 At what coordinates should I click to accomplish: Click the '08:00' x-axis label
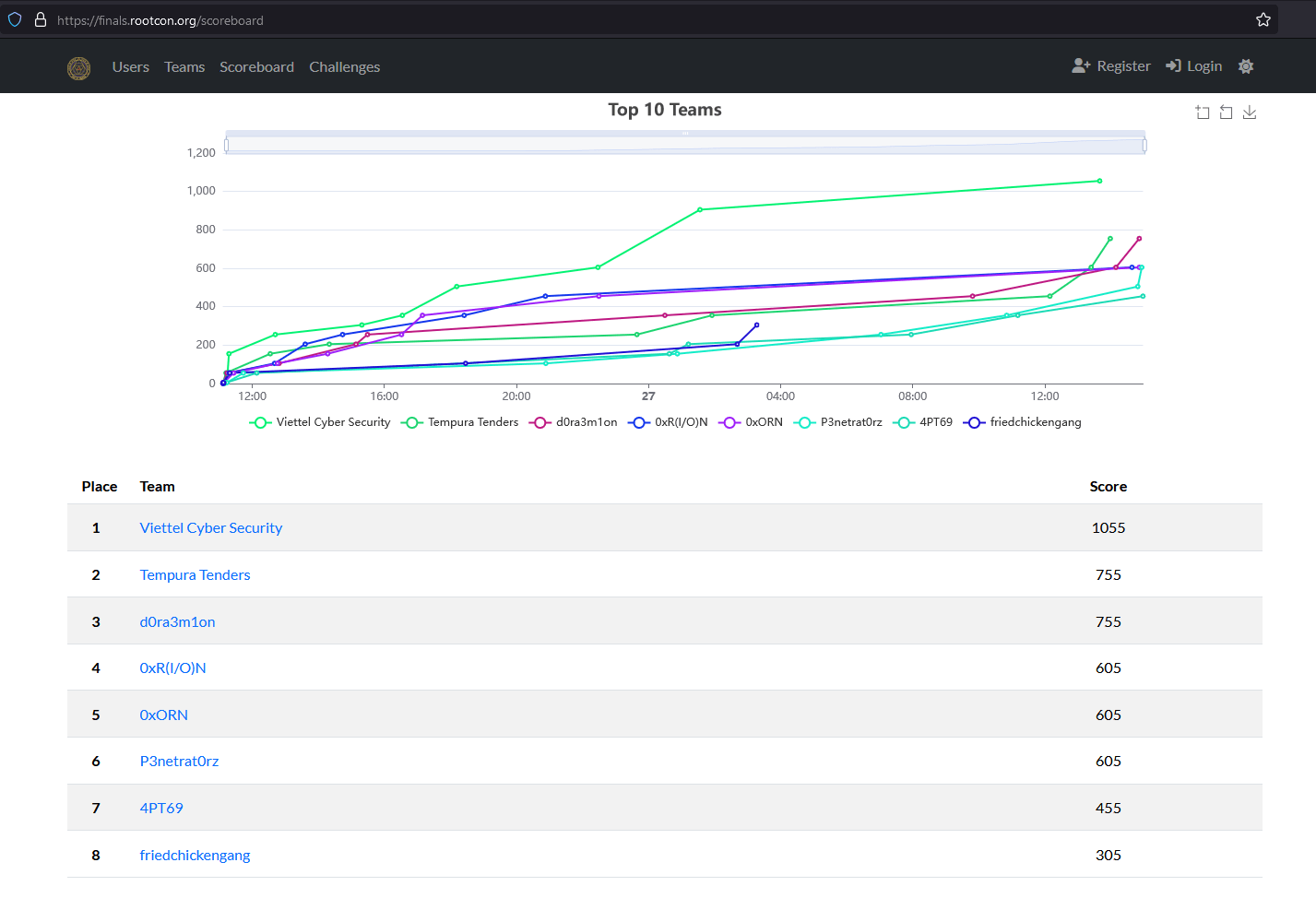[913, 396]
